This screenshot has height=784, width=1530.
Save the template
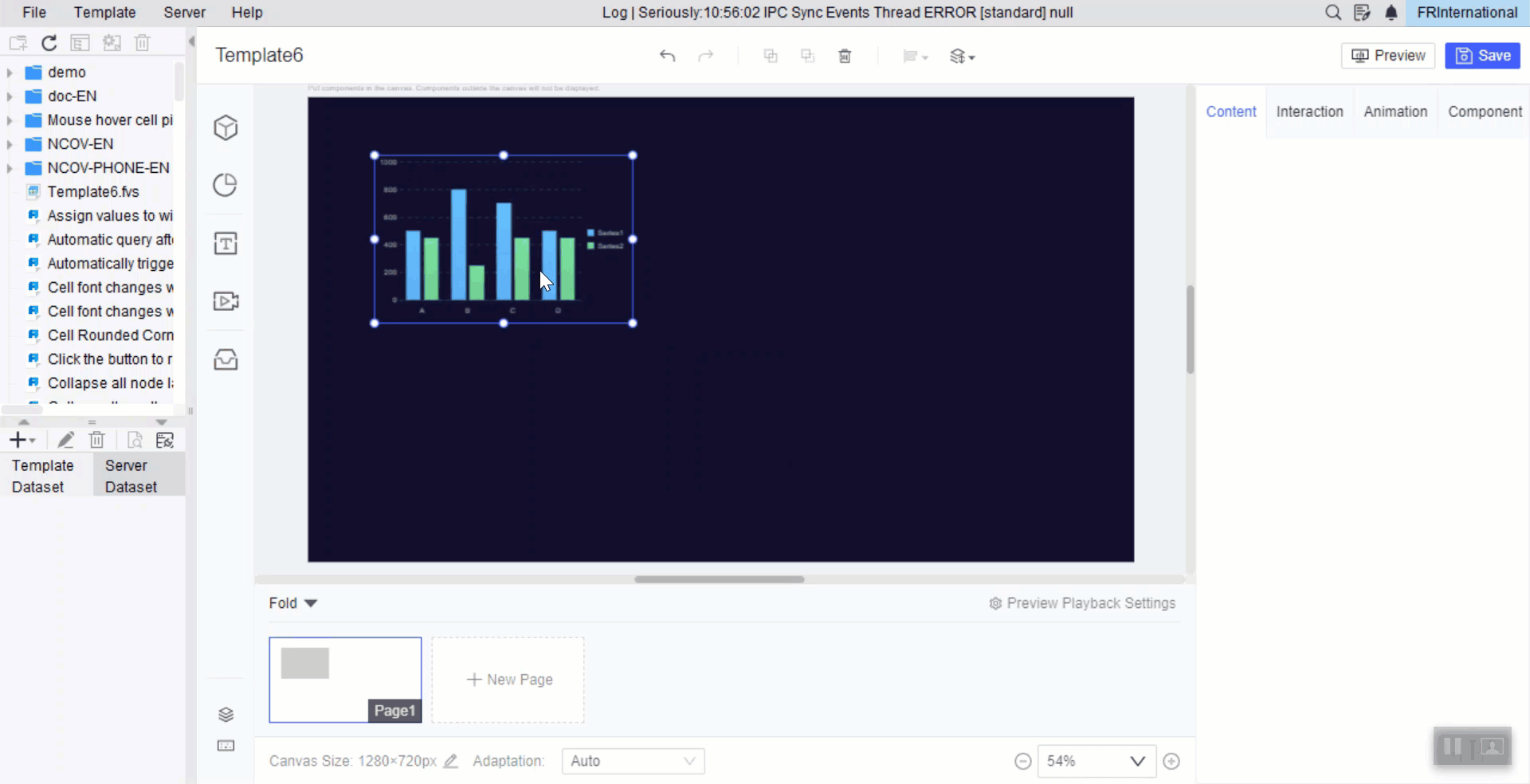point(1482,56)
